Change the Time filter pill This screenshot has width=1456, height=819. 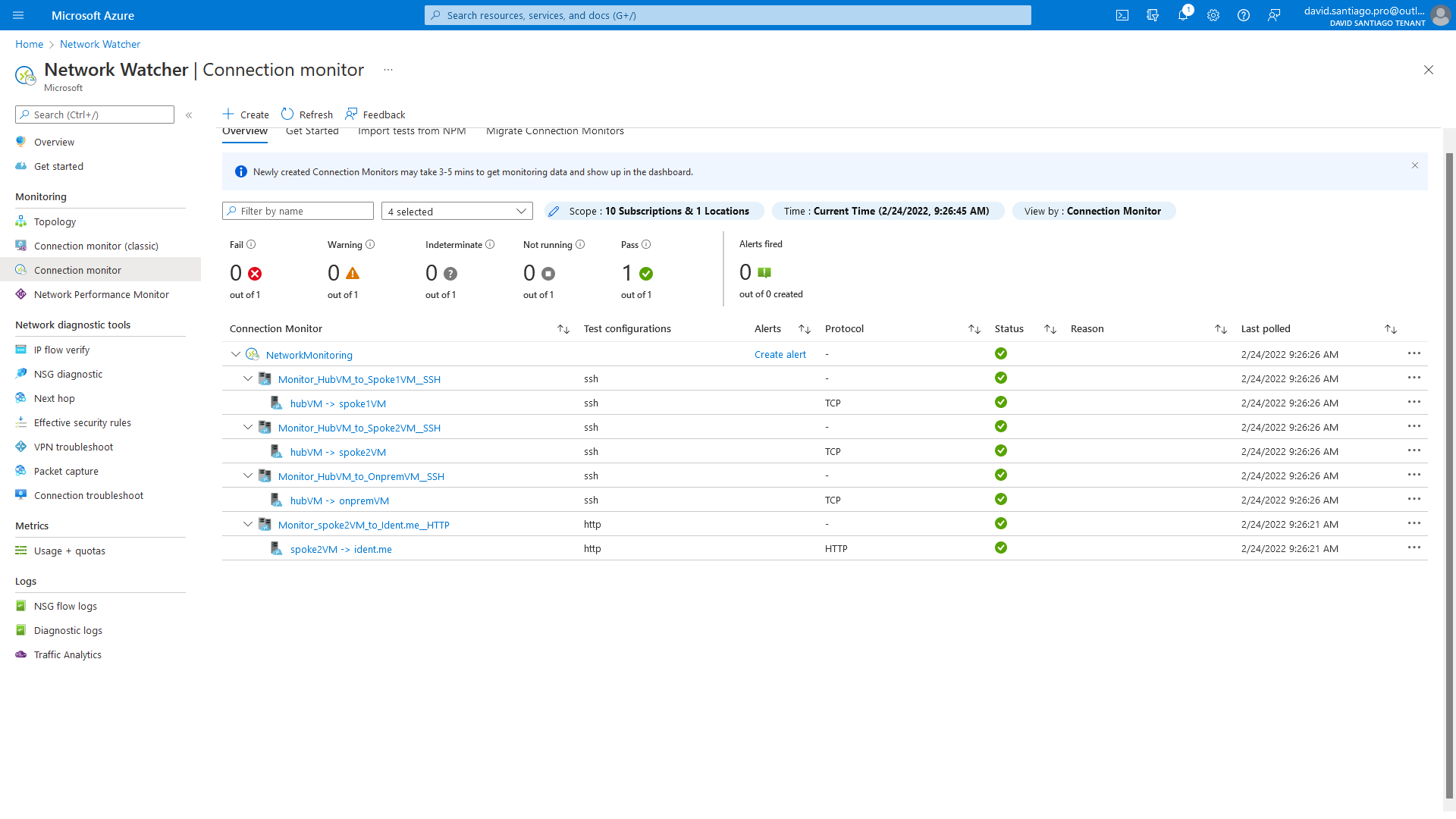click(888, 212)
